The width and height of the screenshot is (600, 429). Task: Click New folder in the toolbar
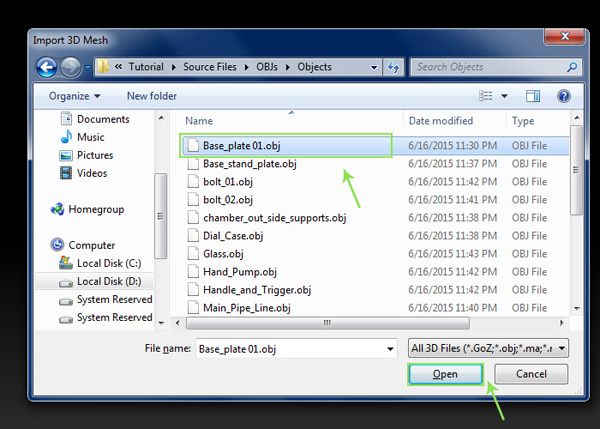pos(152,96)
